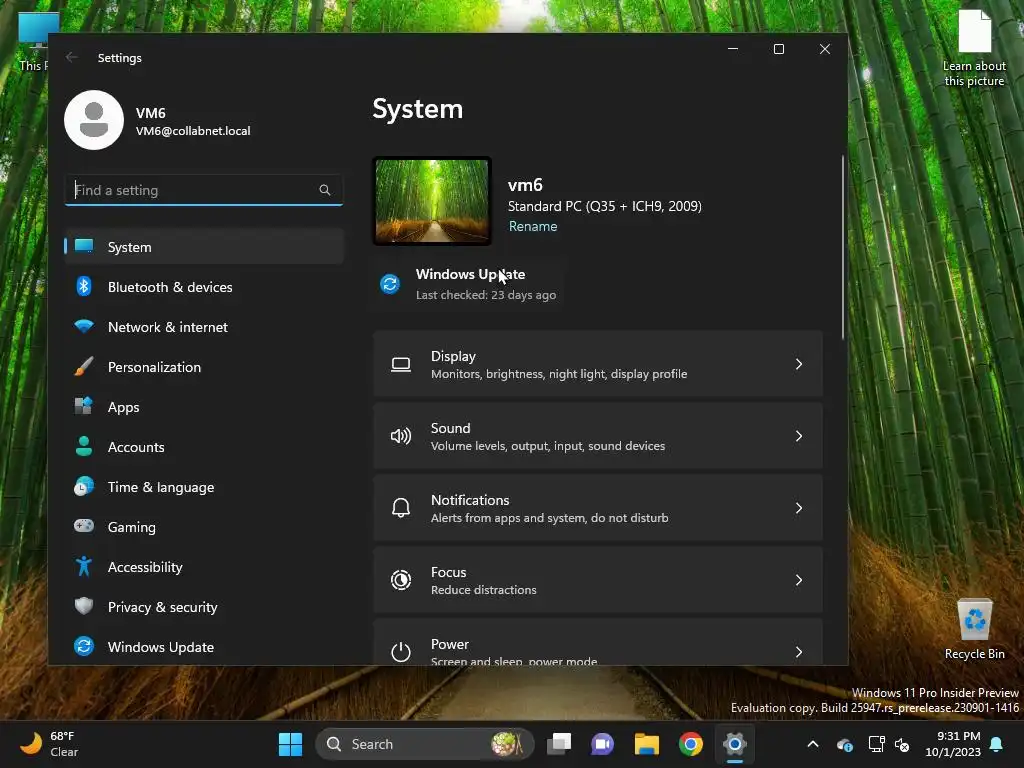The width and height of the screenshot is (1024, 768).
Task: Select Accessibility in the sidebar
Action: pyautogui.click(x=204, y=567)
